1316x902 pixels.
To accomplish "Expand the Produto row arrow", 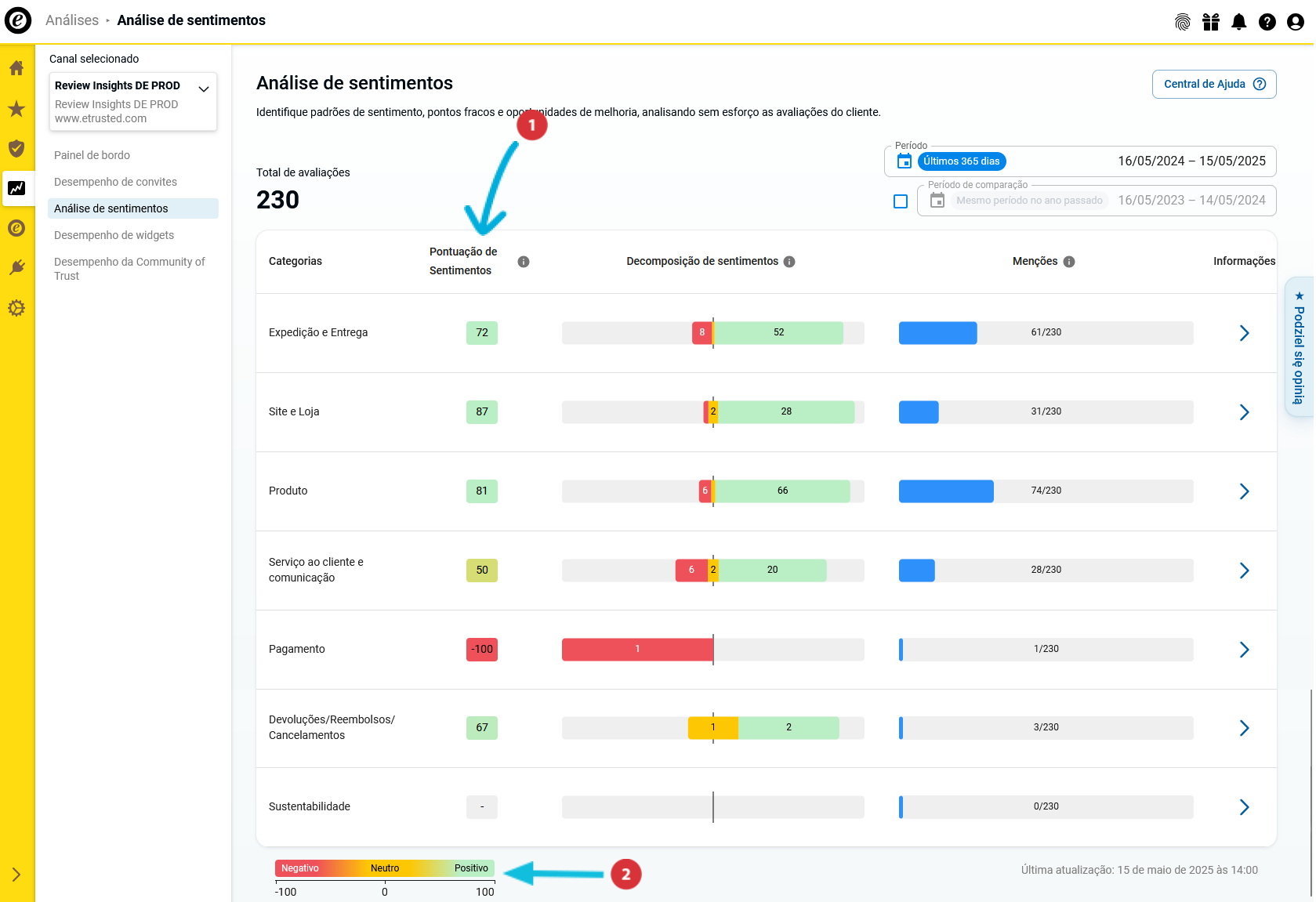I will tap(1244, 491).
